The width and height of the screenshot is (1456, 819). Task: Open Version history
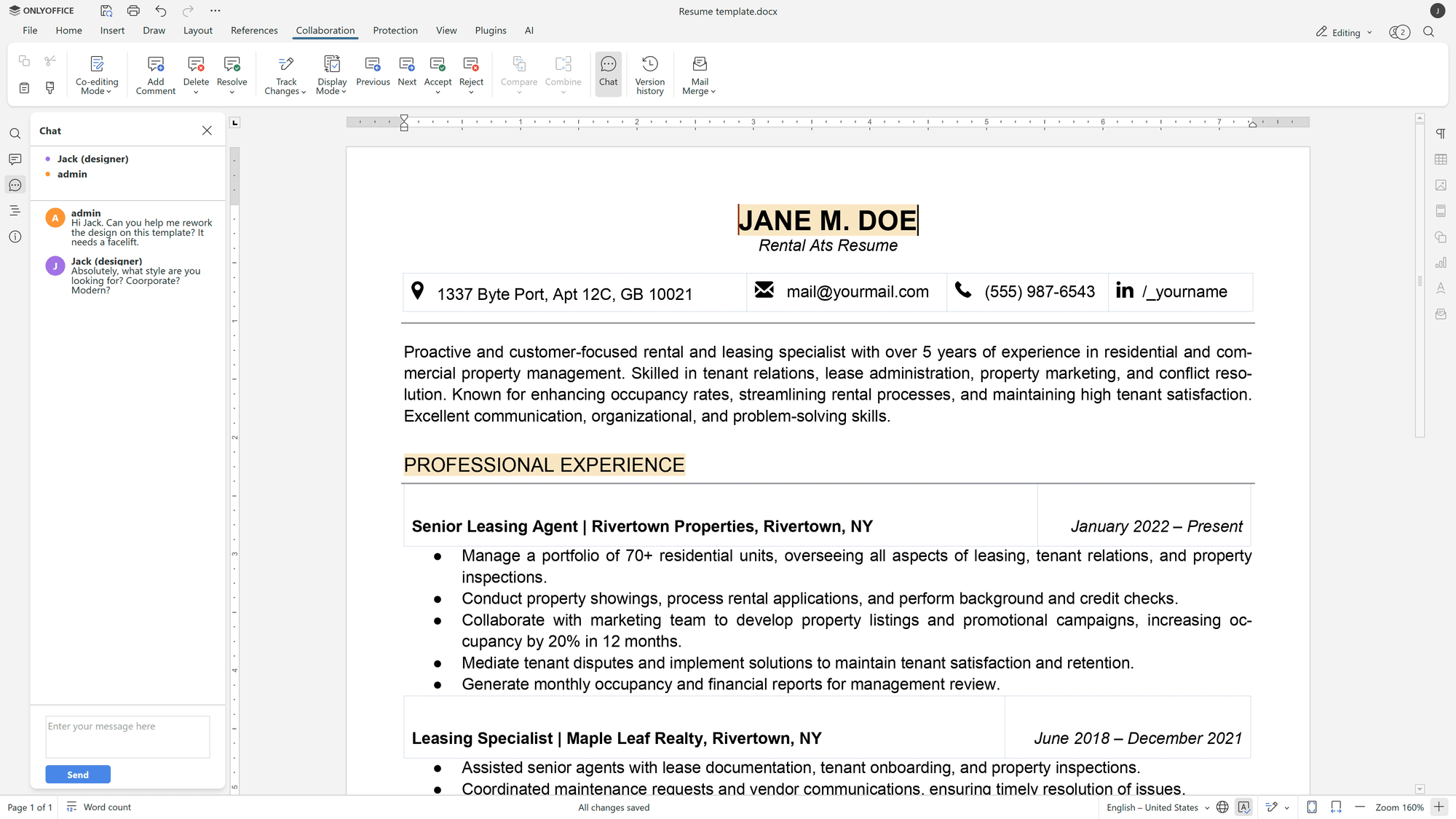tap(650, 75)
